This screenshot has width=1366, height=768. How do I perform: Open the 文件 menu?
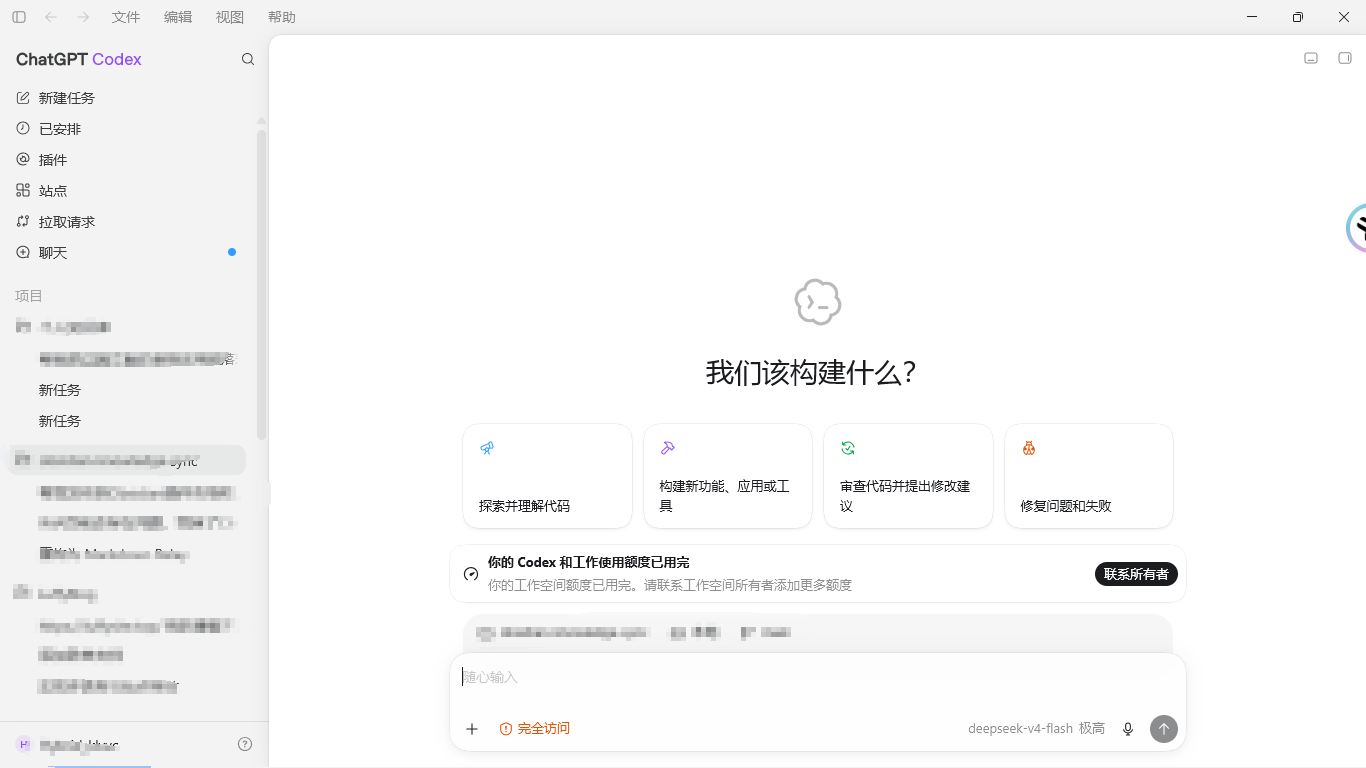126,17
